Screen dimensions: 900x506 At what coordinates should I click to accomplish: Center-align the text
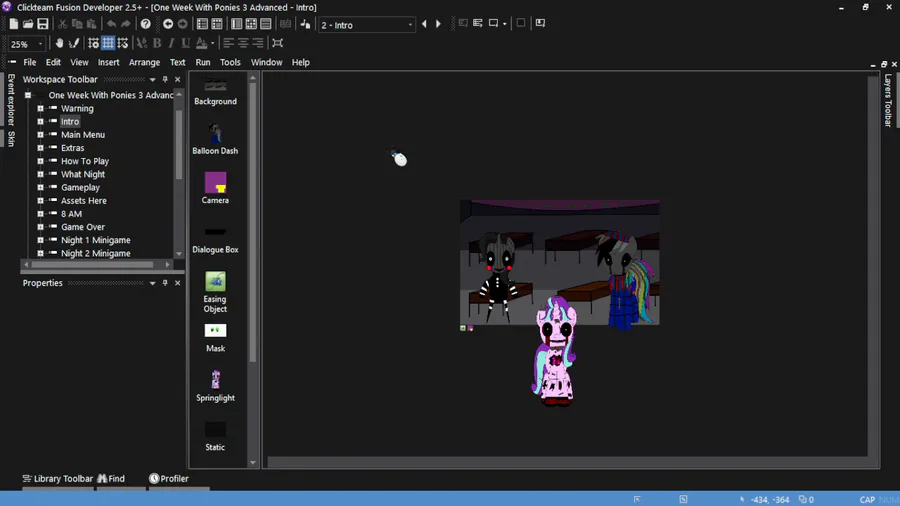[243, 43]
